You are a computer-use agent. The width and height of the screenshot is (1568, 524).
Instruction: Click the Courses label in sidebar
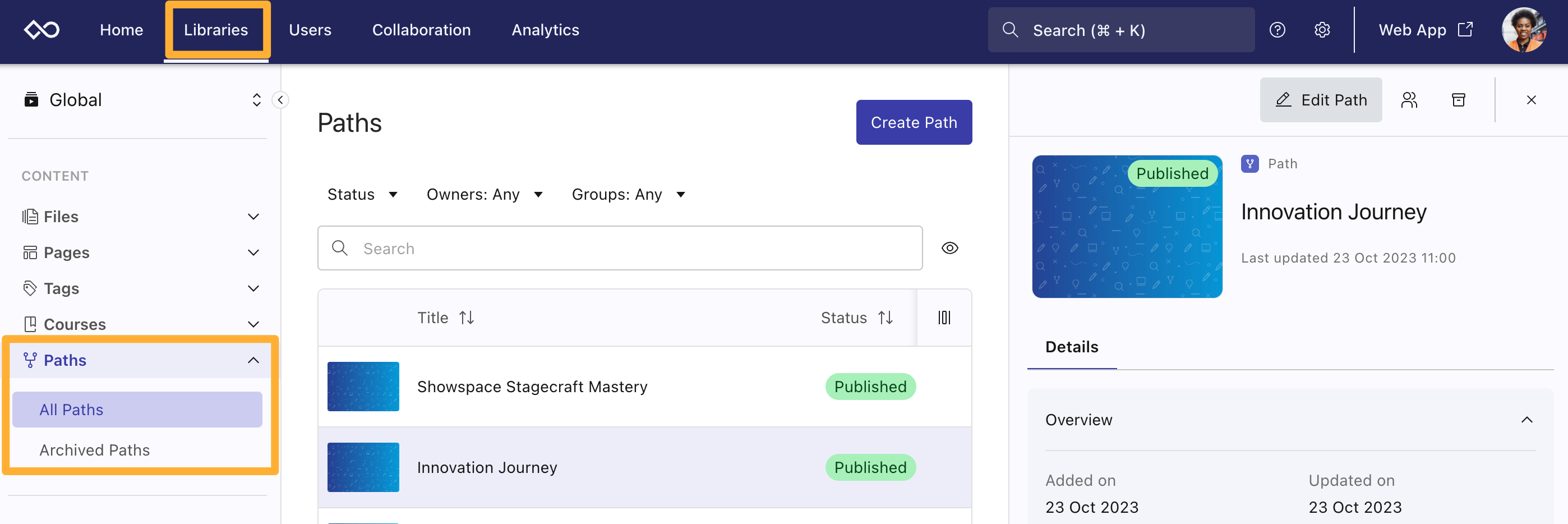click(75, 324)
